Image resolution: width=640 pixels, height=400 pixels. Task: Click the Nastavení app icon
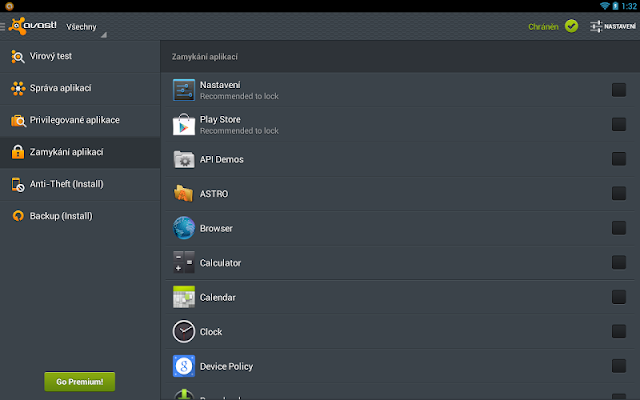point(184,90)
